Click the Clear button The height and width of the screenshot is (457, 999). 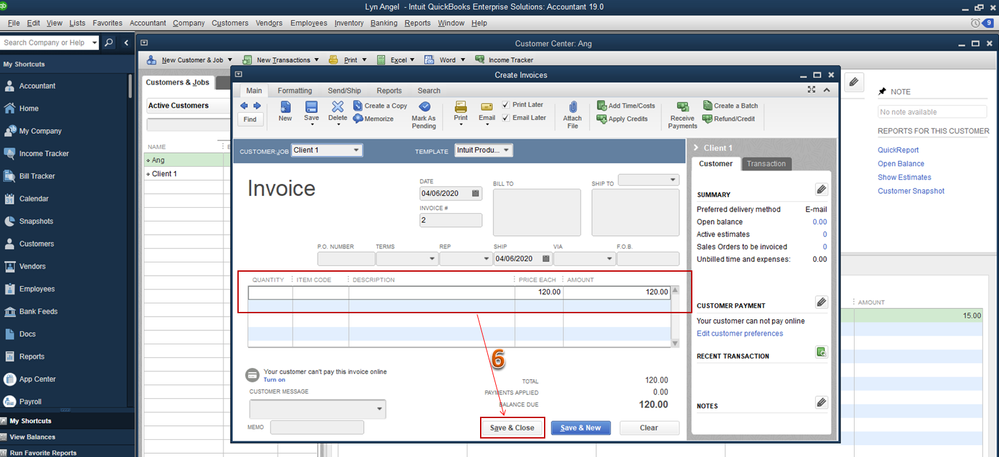pos(649,428)
